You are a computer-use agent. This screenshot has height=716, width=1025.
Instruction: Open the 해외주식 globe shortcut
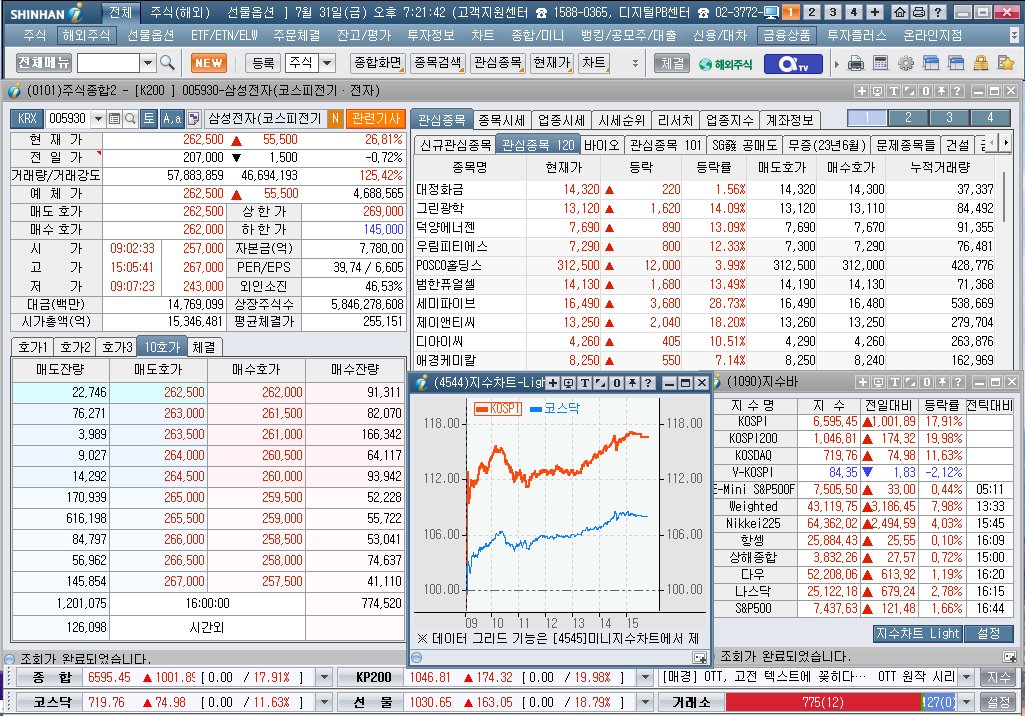click(725, 64)
